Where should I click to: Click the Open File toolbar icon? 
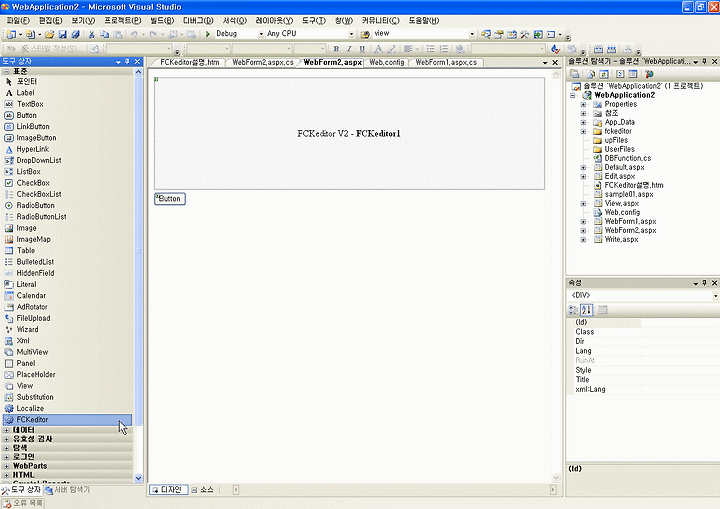pos(50,34)
